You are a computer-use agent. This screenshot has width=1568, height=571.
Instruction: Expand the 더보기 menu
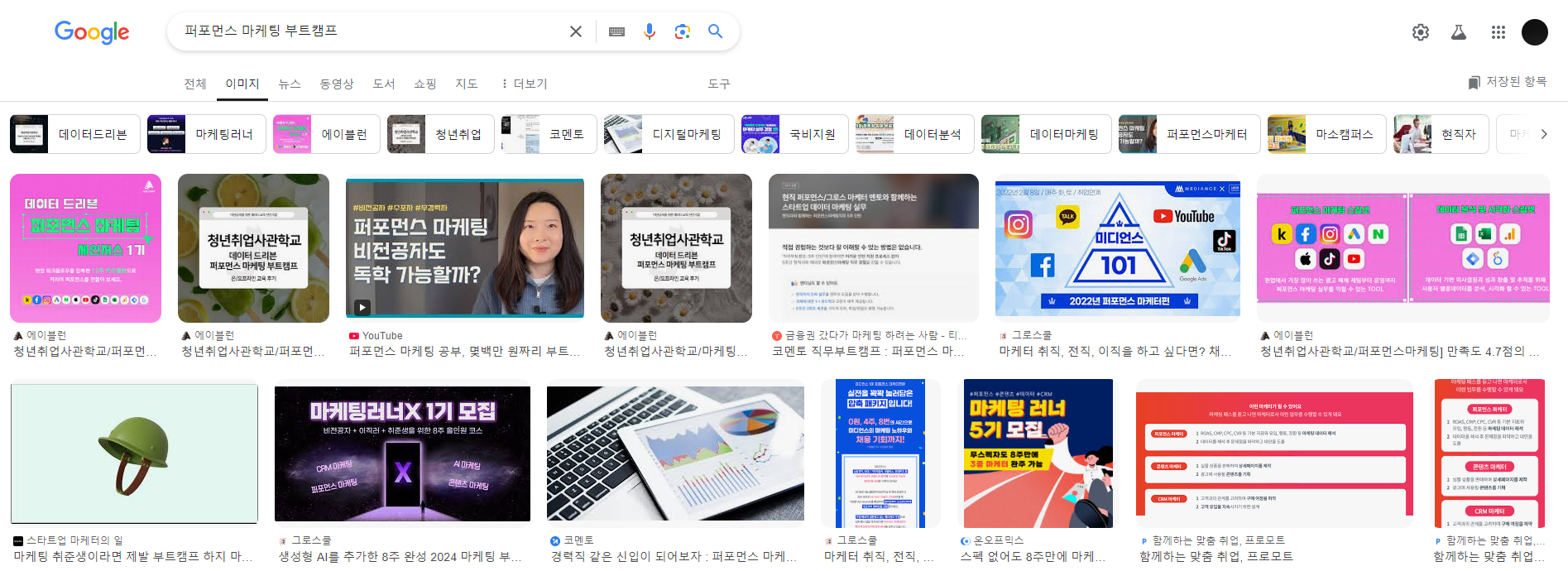tap(524, 84)
